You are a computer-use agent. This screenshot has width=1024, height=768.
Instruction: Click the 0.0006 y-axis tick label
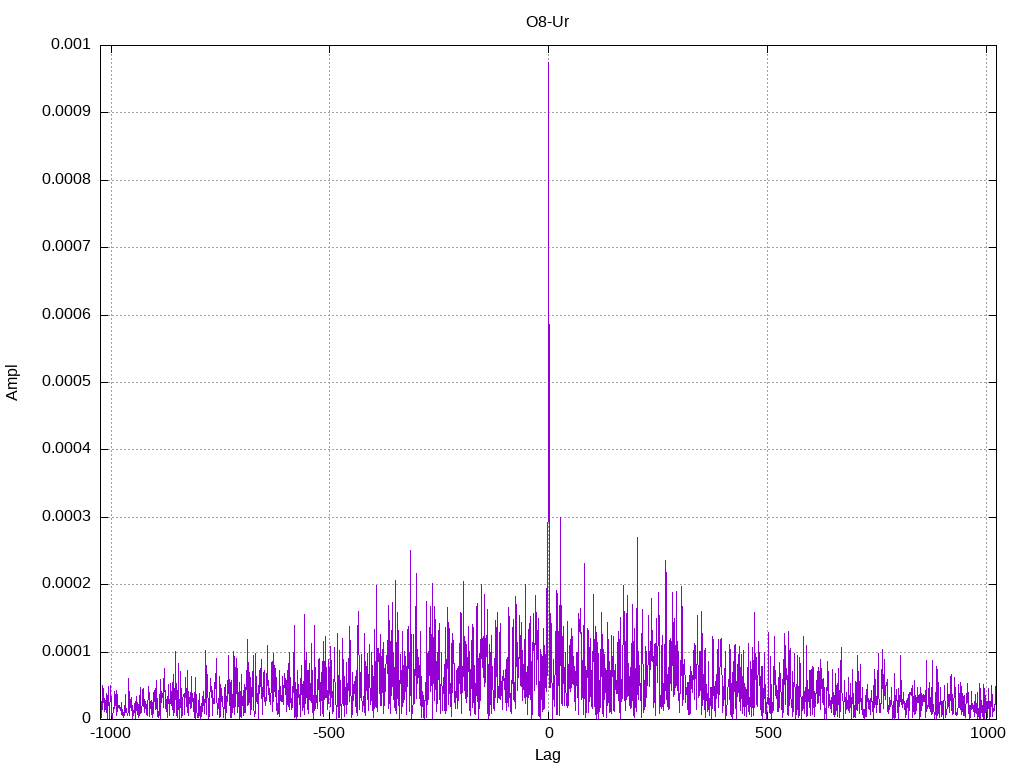(x=67, y=315)
